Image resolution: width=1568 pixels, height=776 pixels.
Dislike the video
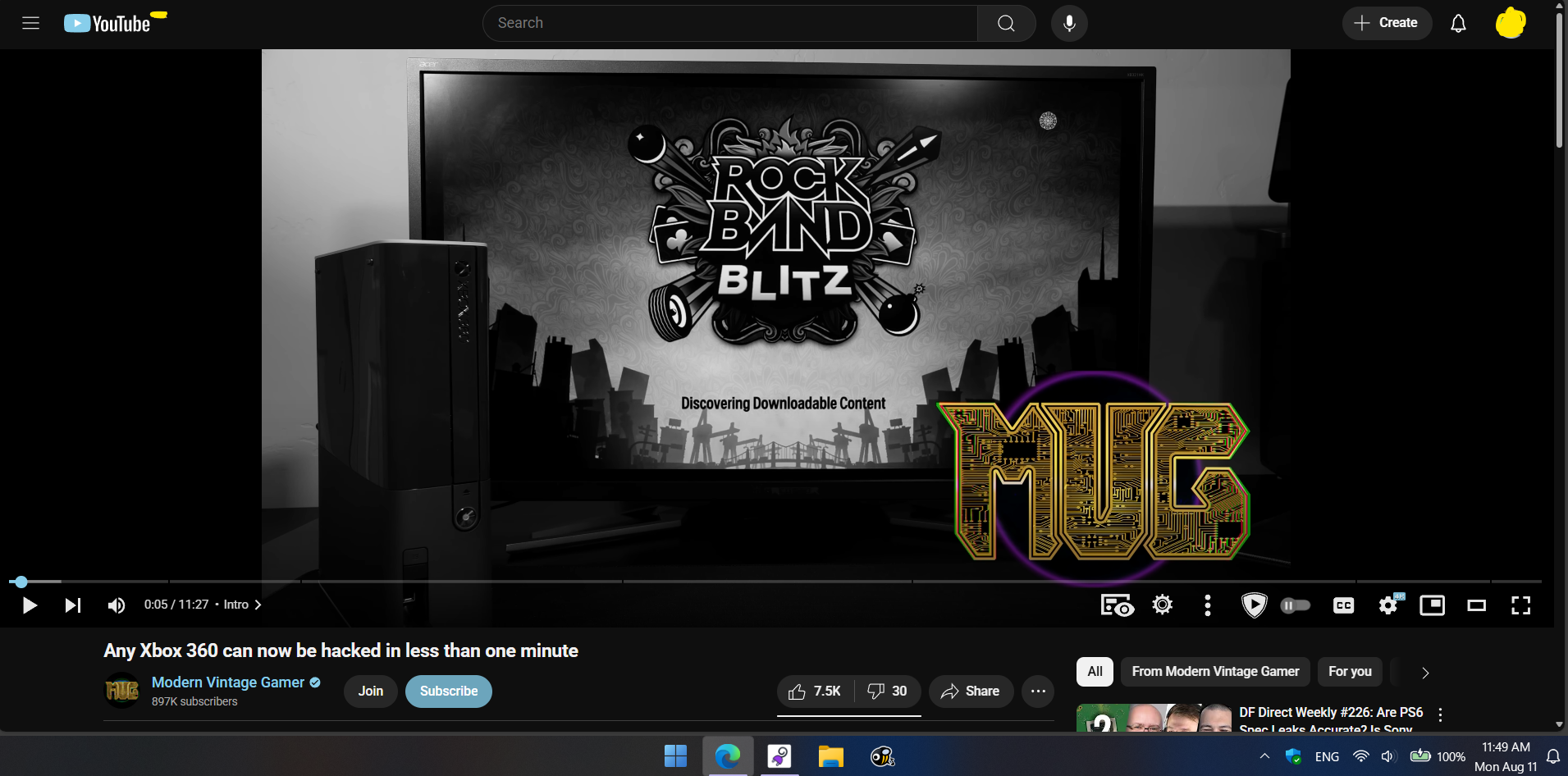(888, 692)
